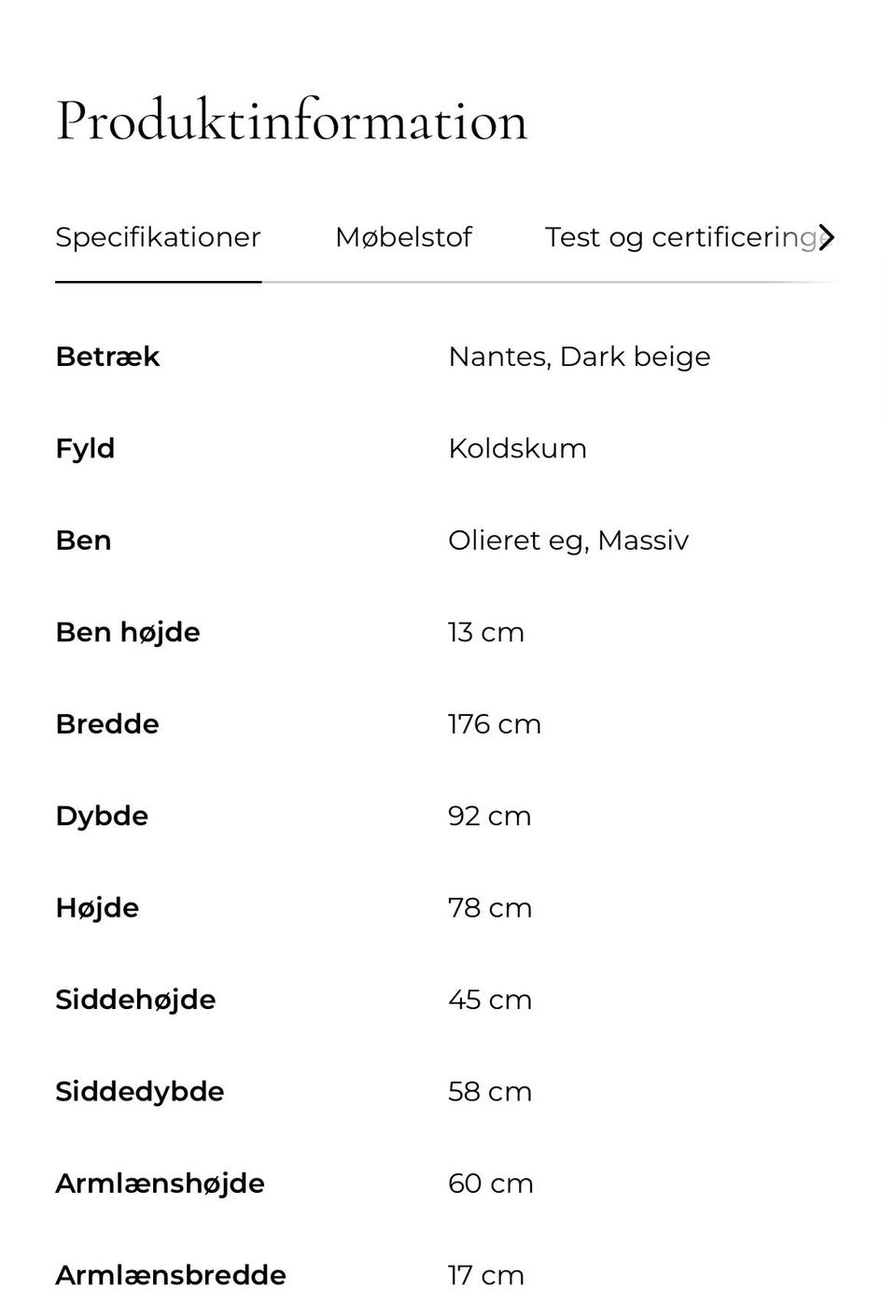Click the Dybde label
The image size is (896, 1316).
(x=102, y=816)
